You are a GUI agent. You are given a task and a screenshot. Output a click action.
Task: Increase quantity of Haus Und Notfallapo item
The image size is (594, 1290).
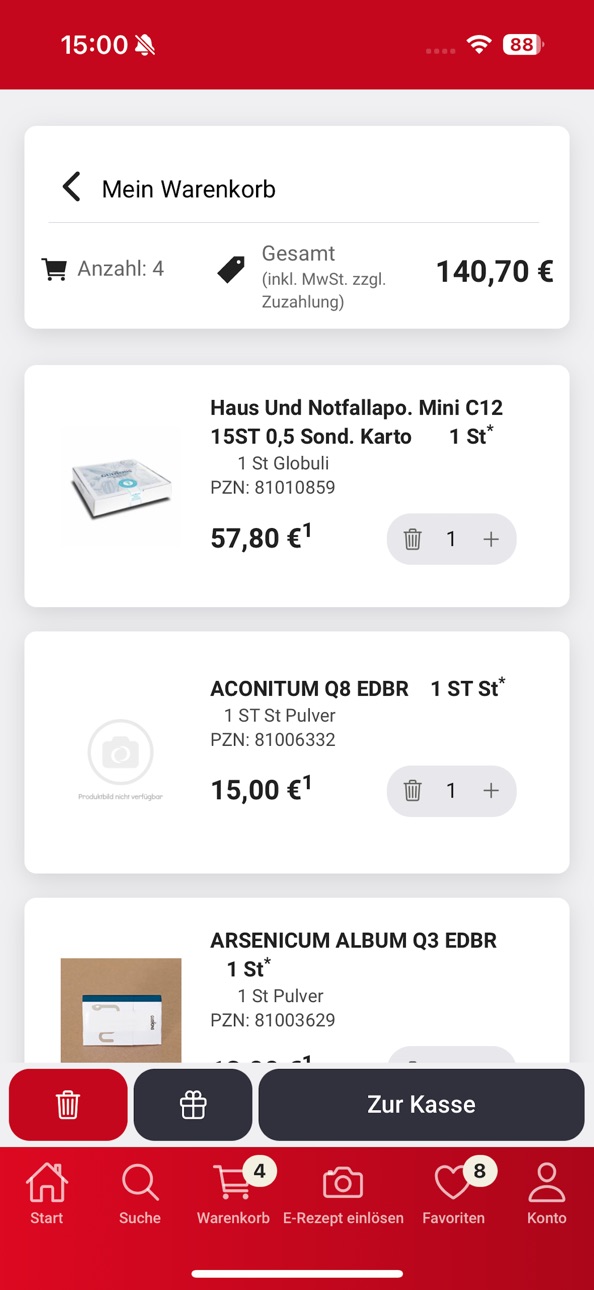pos(491,539)
